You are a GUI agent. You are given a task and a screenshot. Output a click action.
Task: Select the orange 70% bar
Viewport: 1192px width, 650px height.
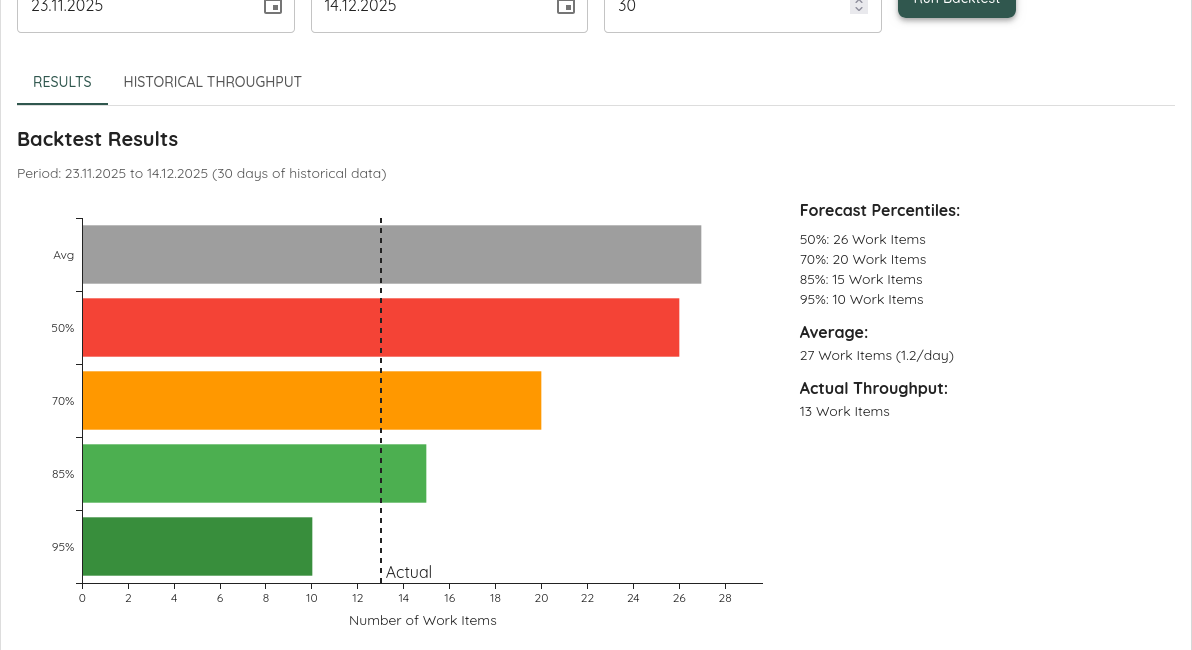(312, 401)
